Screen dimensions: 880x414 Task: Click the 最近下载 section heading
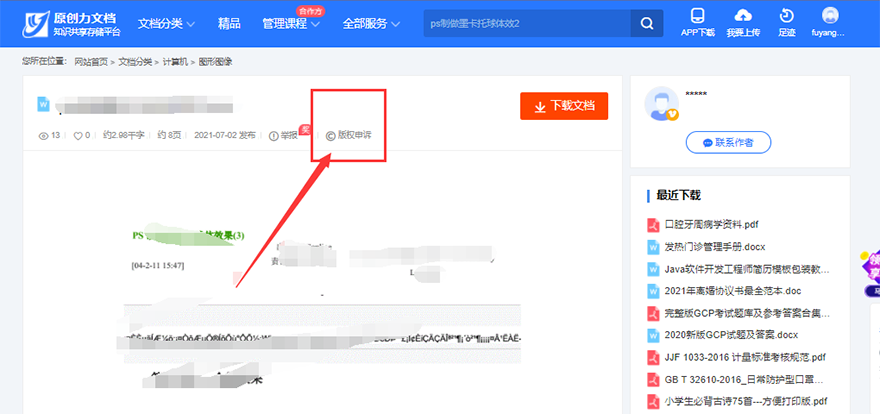point(679,195)
